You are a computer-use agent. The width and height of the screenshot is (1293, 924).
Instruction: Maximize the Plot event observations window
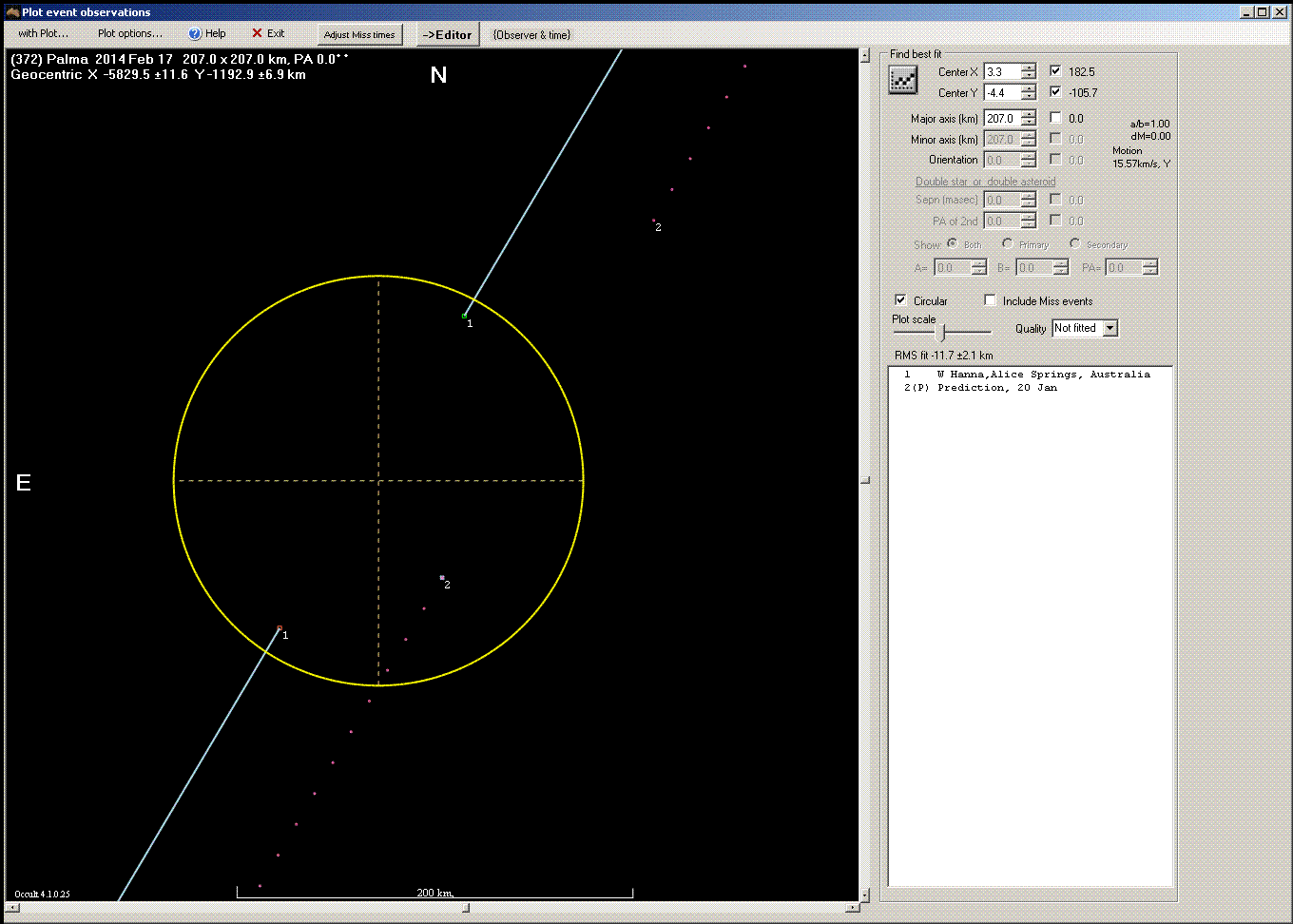(1262, 12)
